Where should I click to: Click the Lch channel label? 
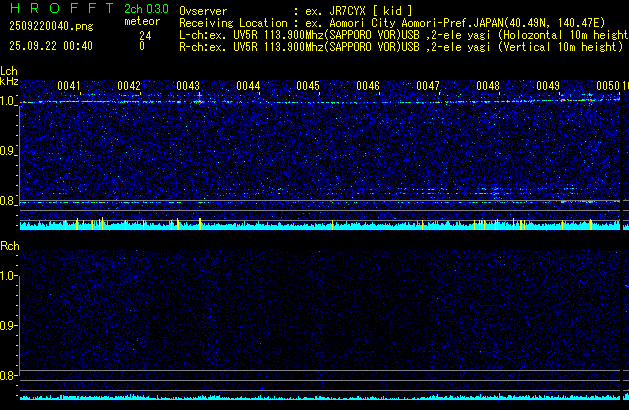click(x=9, y=72)
